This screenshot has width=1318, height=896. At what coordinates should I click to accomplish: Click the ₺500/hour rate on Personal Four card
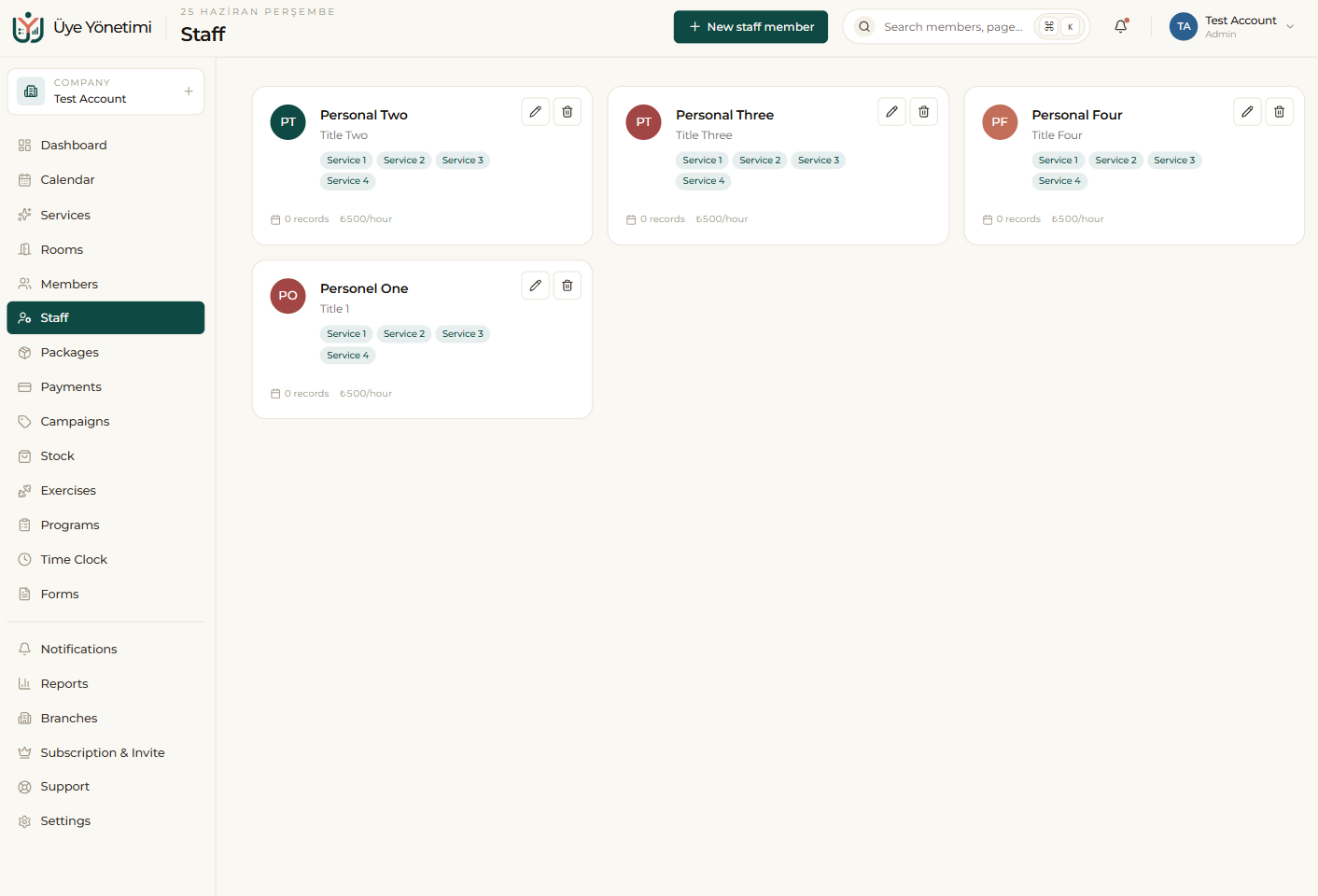(x=1077, y=219)
